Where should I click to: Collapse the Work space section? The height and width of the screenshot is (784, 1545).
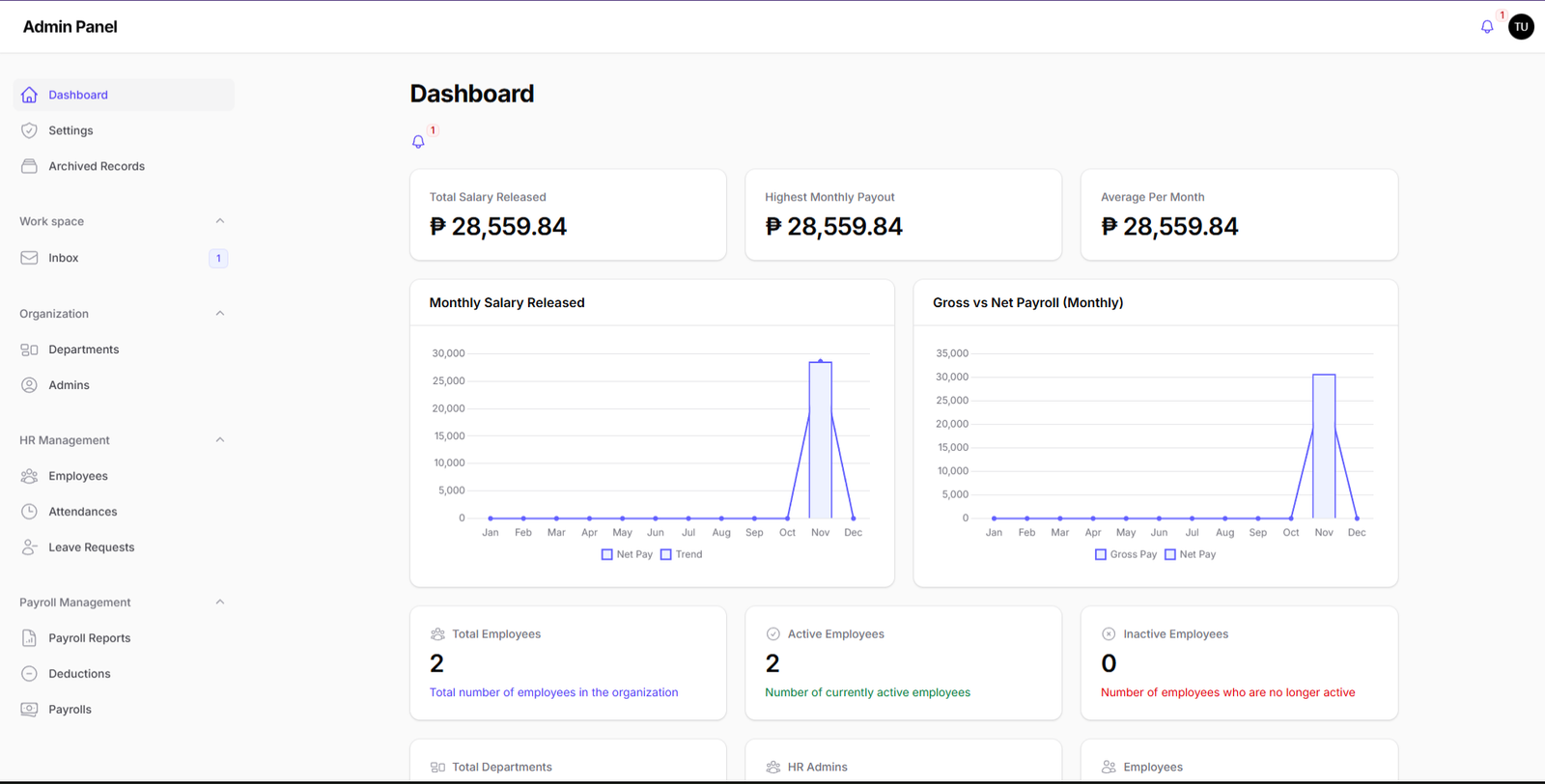219,221
